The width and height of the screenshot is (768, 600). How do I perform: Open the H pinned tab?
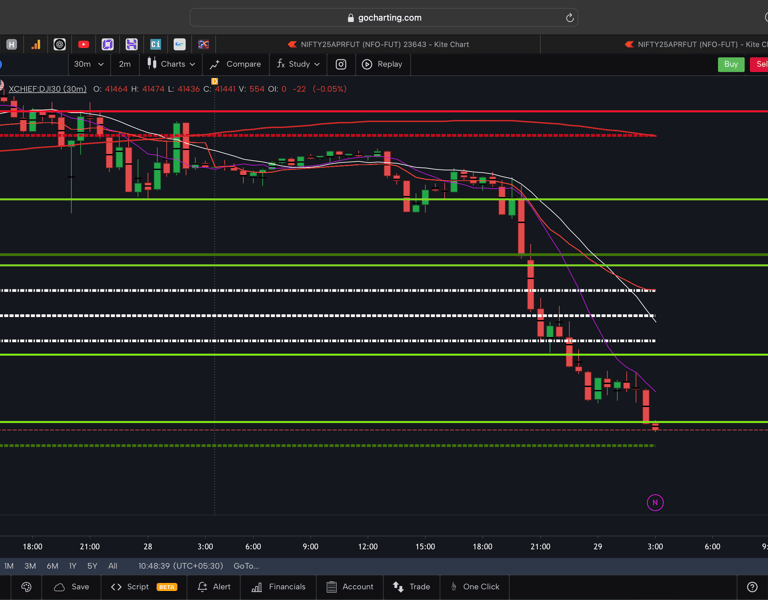point(12,45)
